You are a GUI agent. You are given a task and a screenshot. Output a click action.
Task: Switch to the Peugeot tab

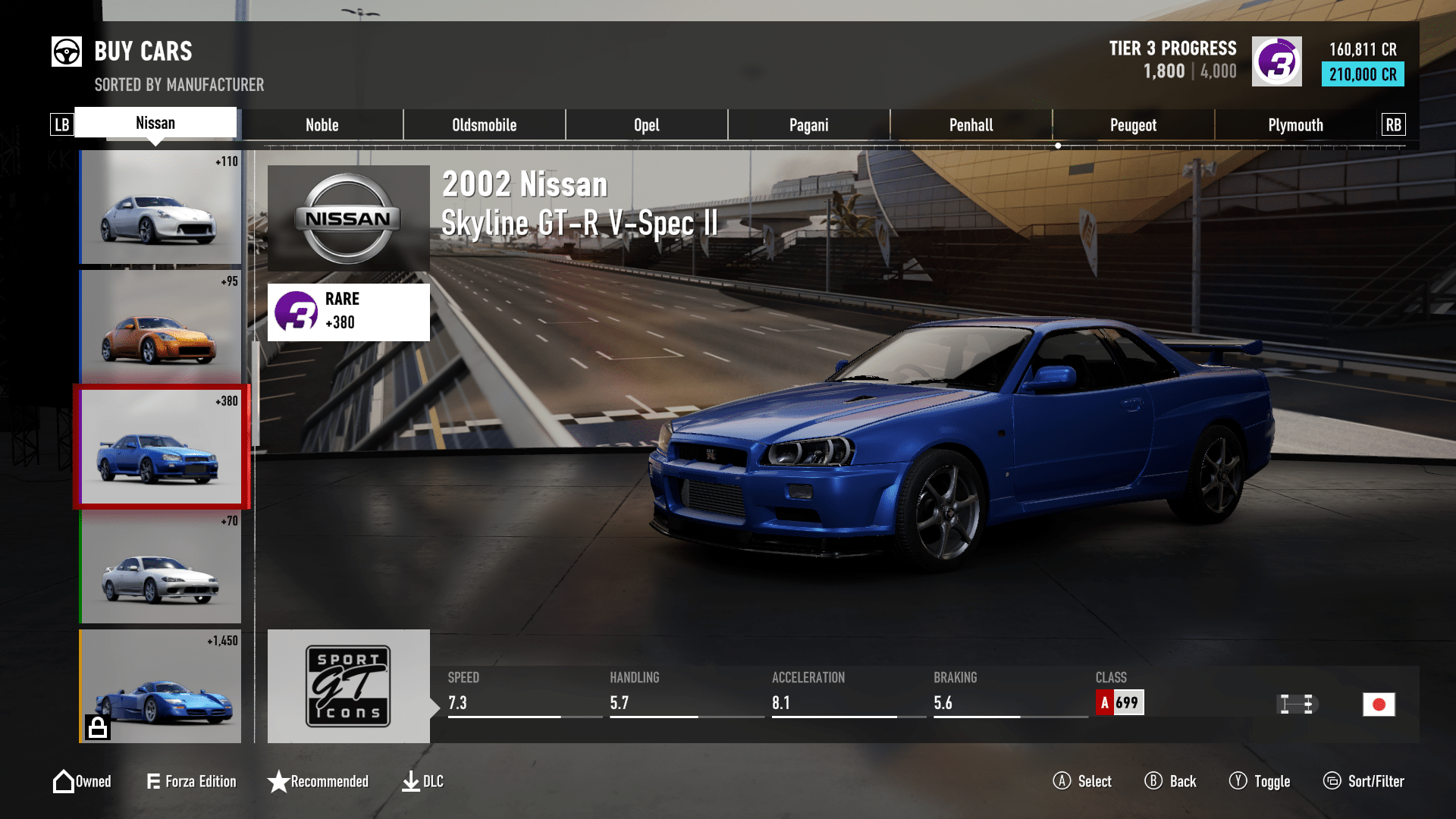pyautogui.click(x=1134, y=125)
